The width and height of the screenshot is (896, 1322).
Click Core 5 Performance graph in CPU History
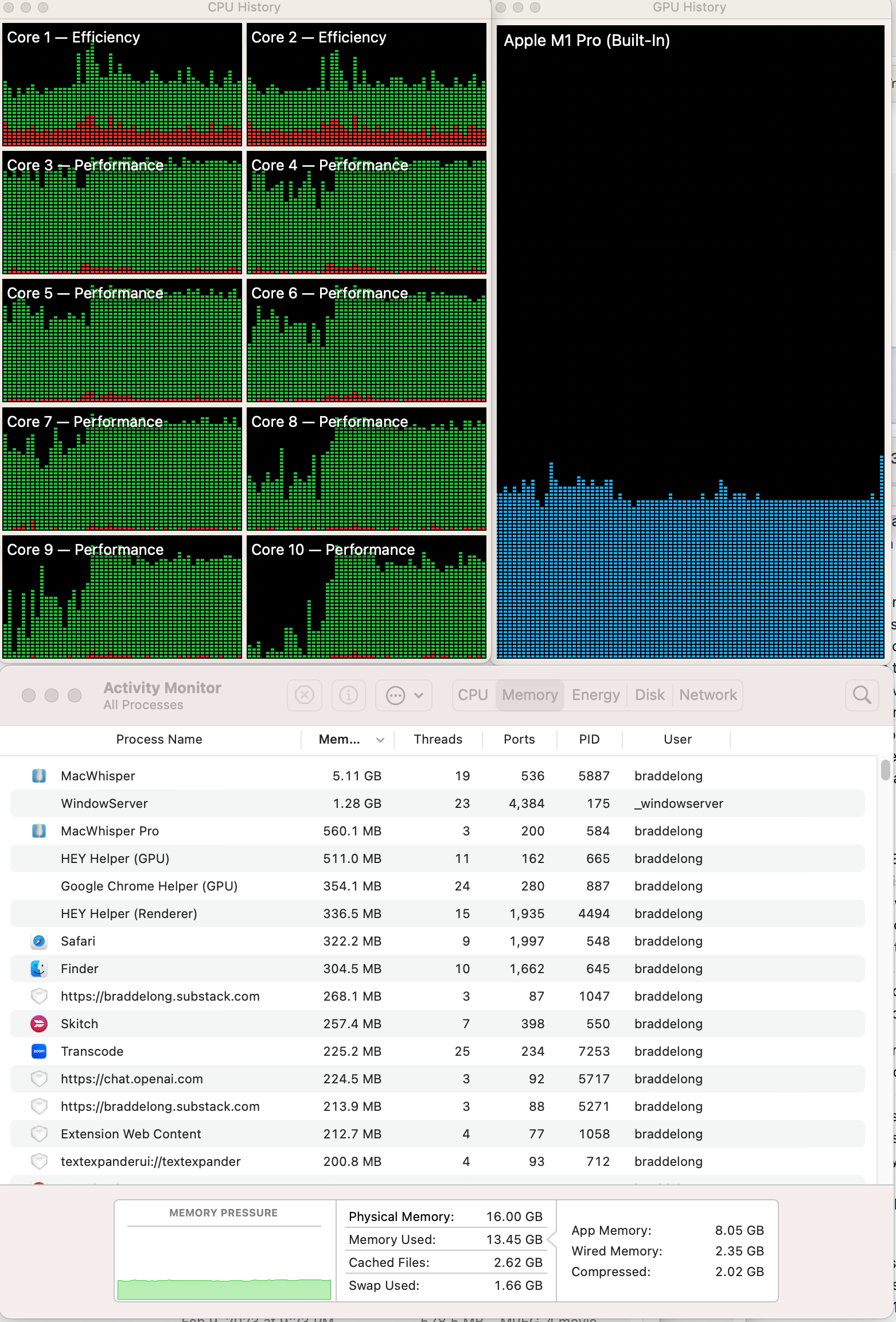pos(122,340)
